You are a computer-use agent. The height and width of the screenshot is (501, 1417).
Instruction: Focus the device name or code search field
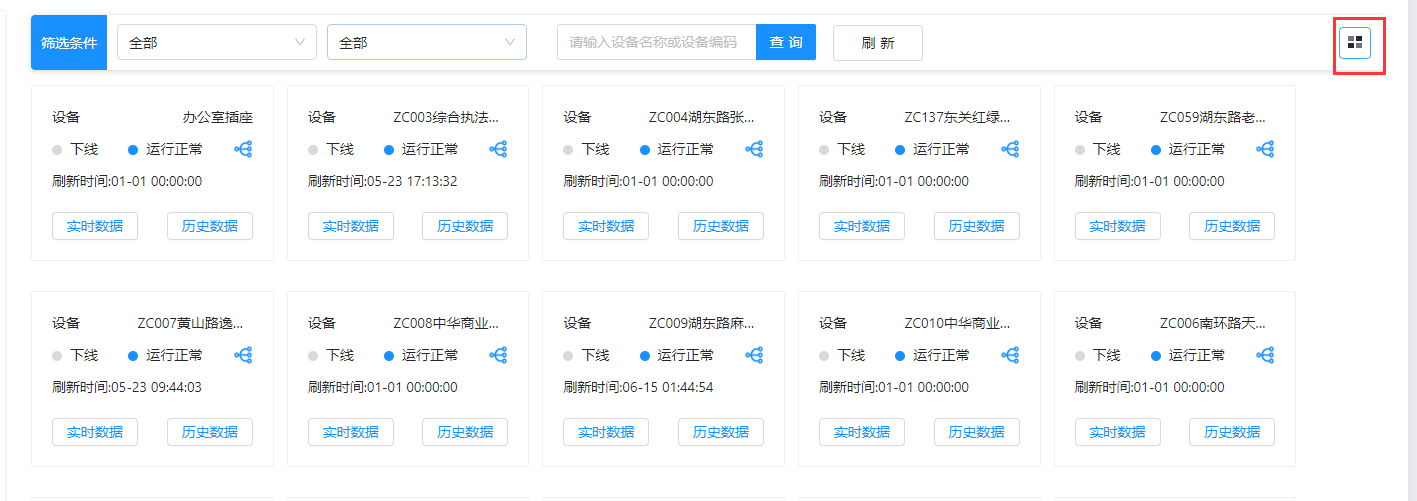(x=656, y=42)
